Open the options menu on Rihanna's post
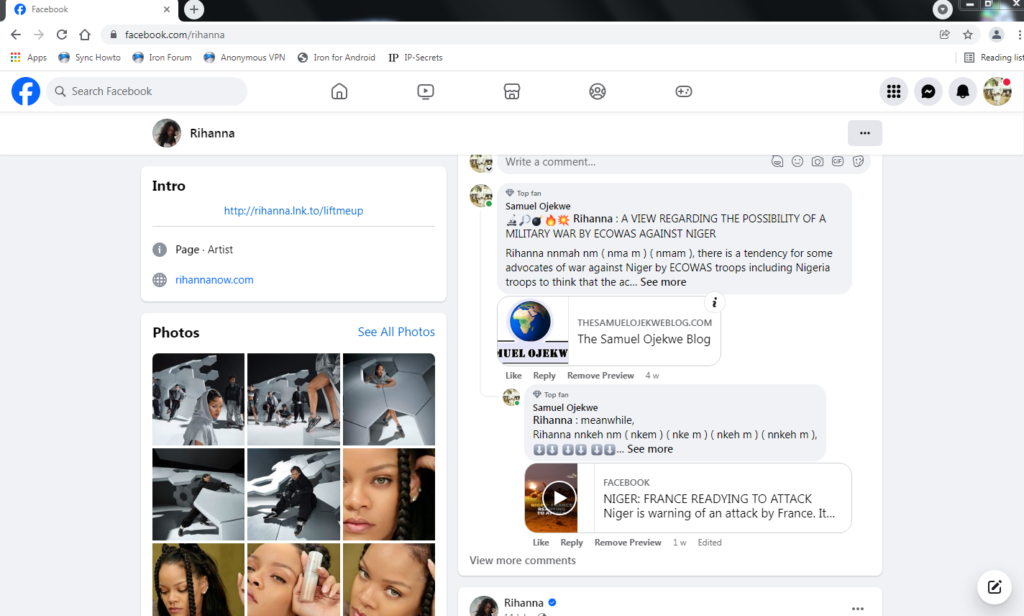The height and width of the screenshot is (616, 1024). click(857, 608)
